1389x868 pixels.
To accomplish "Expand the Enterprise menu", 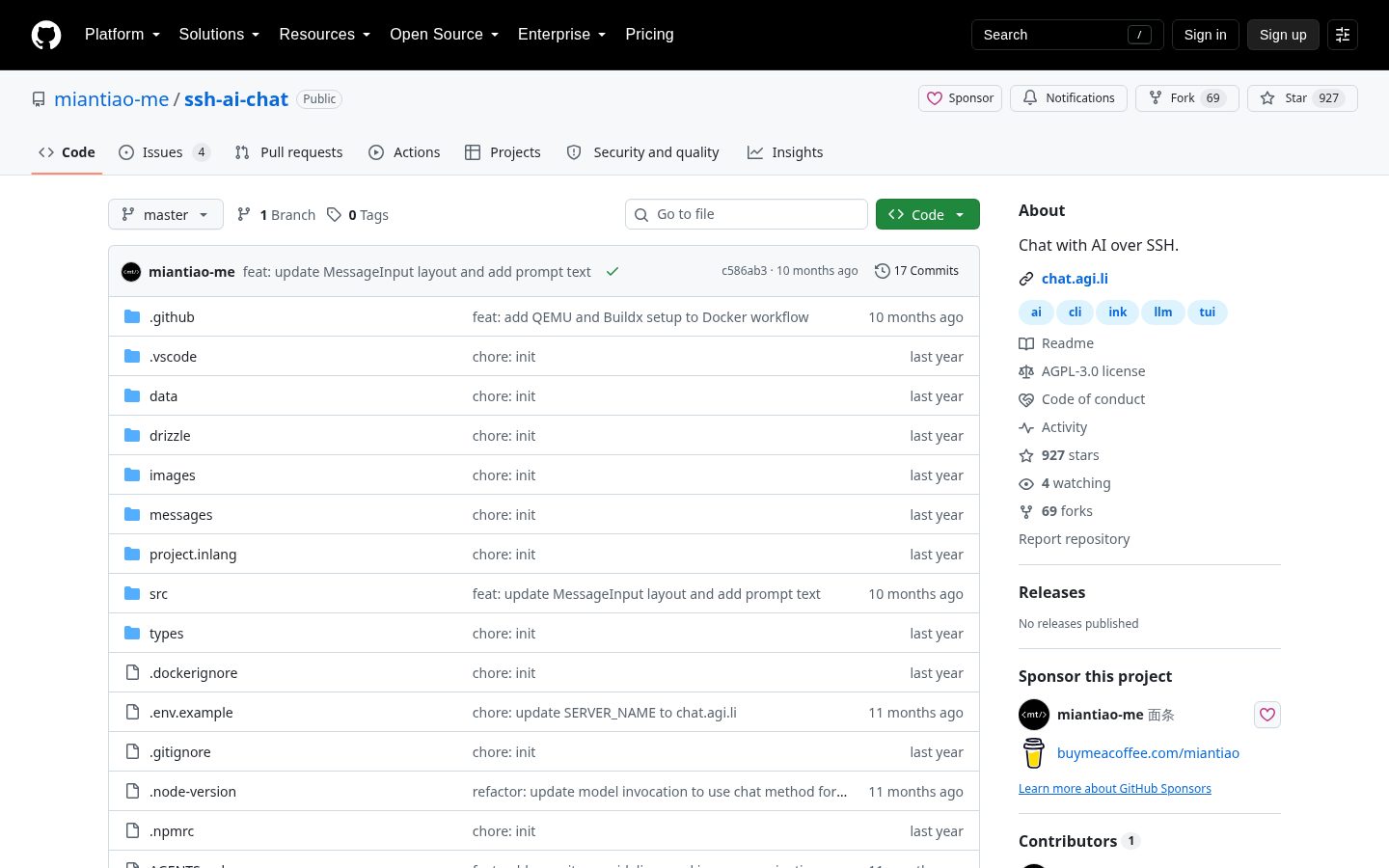I will coord(561,35).
